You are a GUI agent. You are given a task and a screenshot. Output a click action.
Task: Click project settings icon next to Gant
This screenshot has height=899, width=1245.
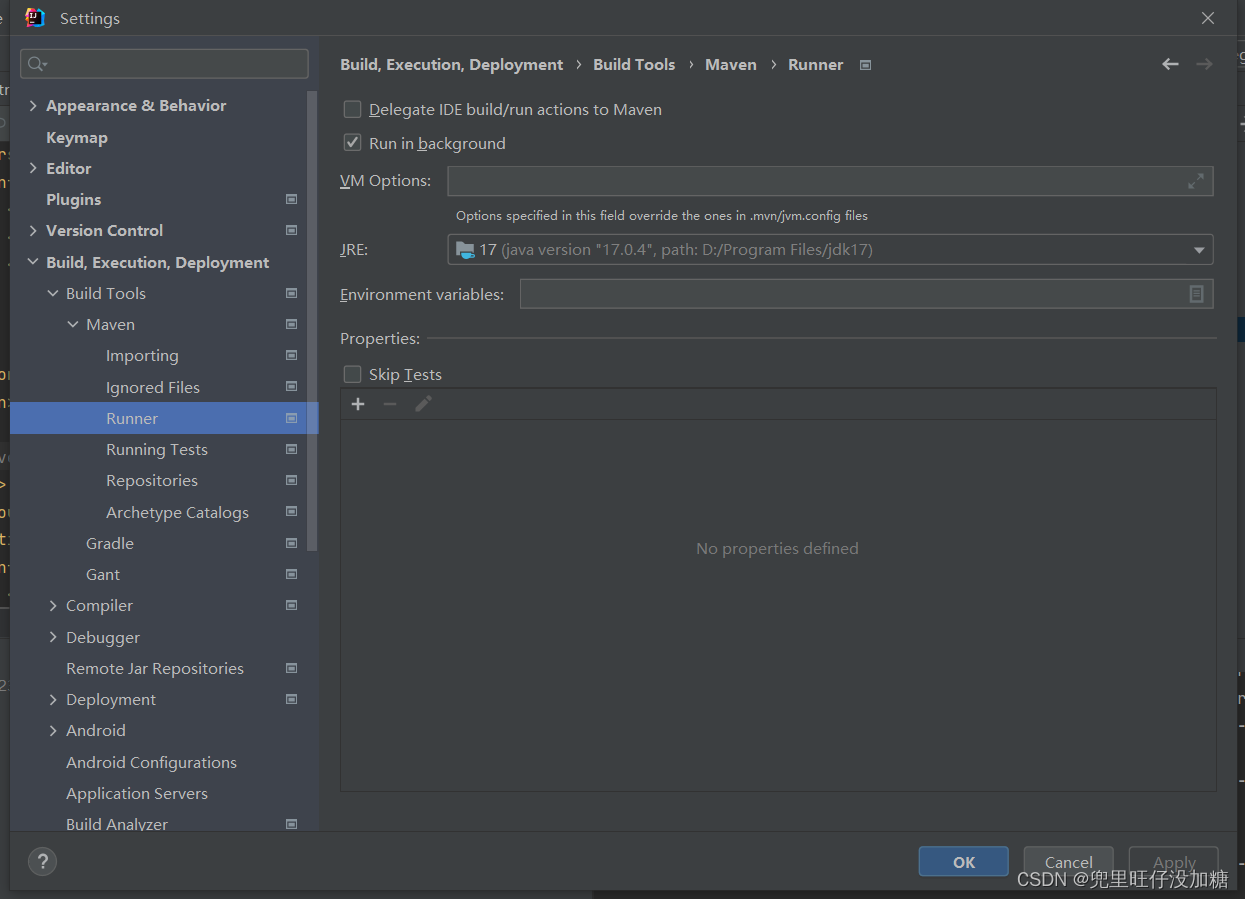coord(291,574)
